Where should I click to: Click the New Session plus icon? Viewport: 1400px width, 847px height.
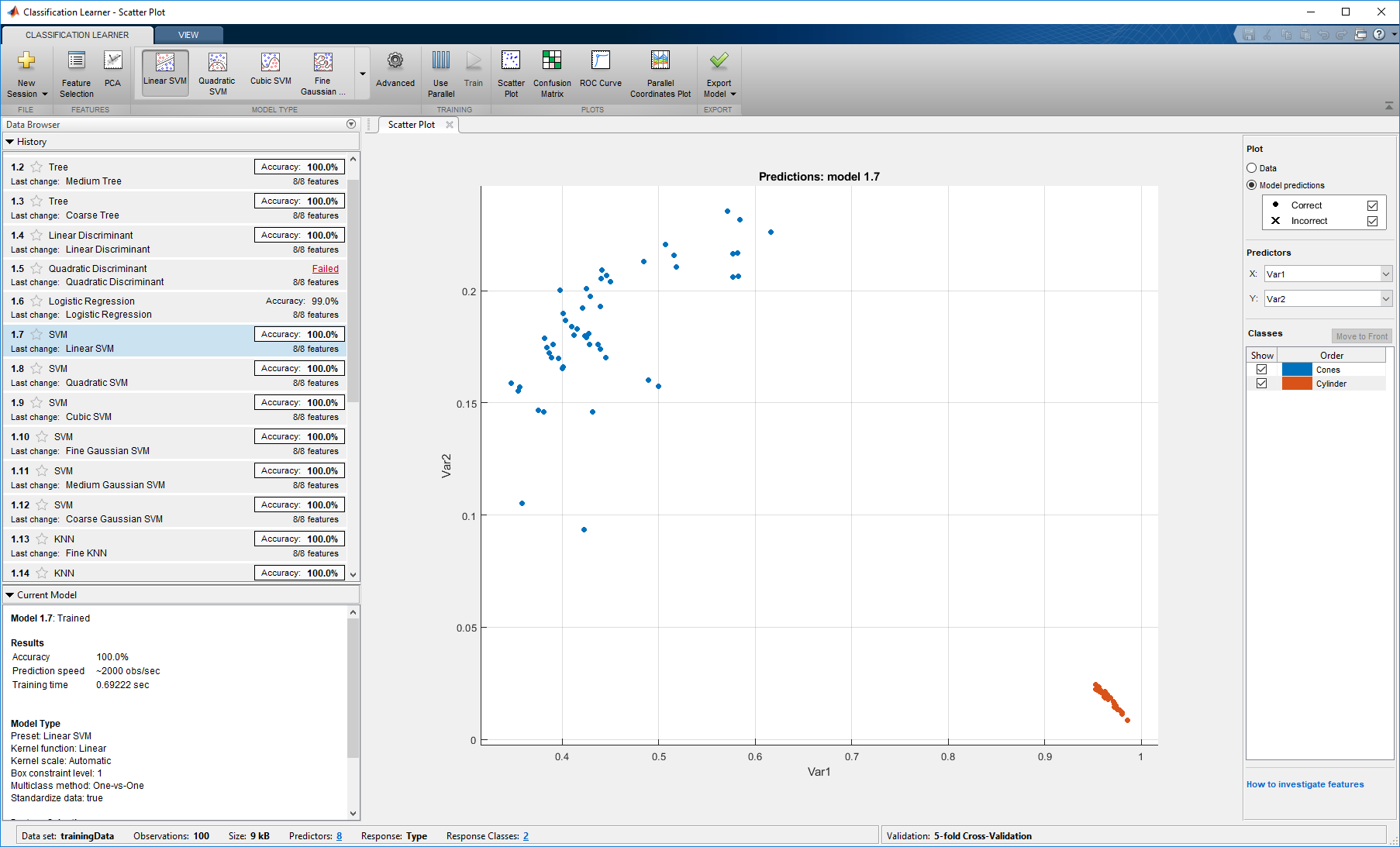click(x=26, y=60)
